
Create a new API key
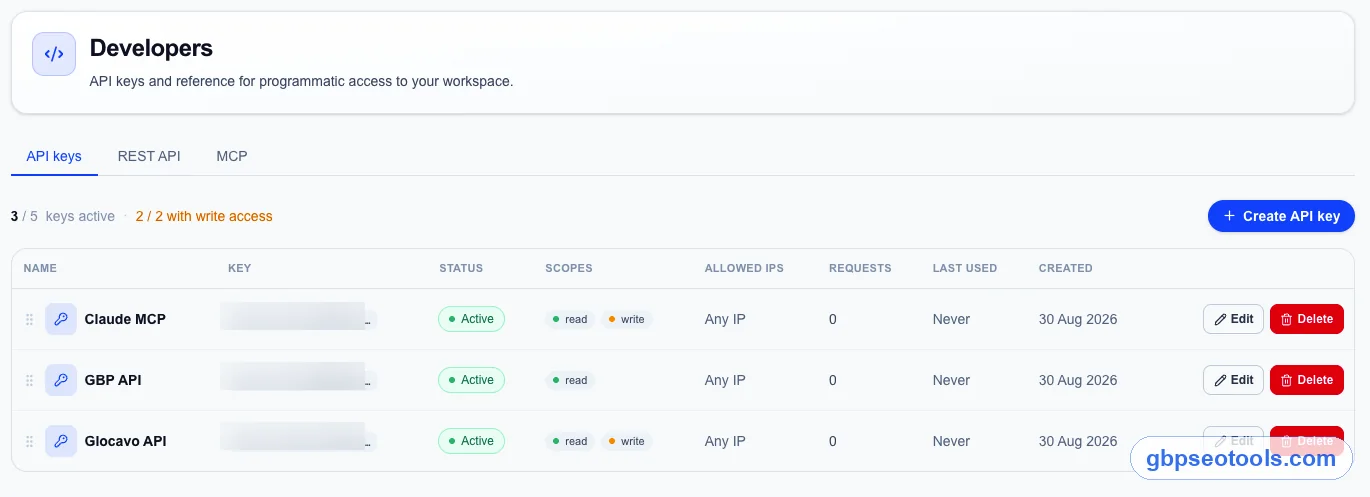[x=1281, y=216]
